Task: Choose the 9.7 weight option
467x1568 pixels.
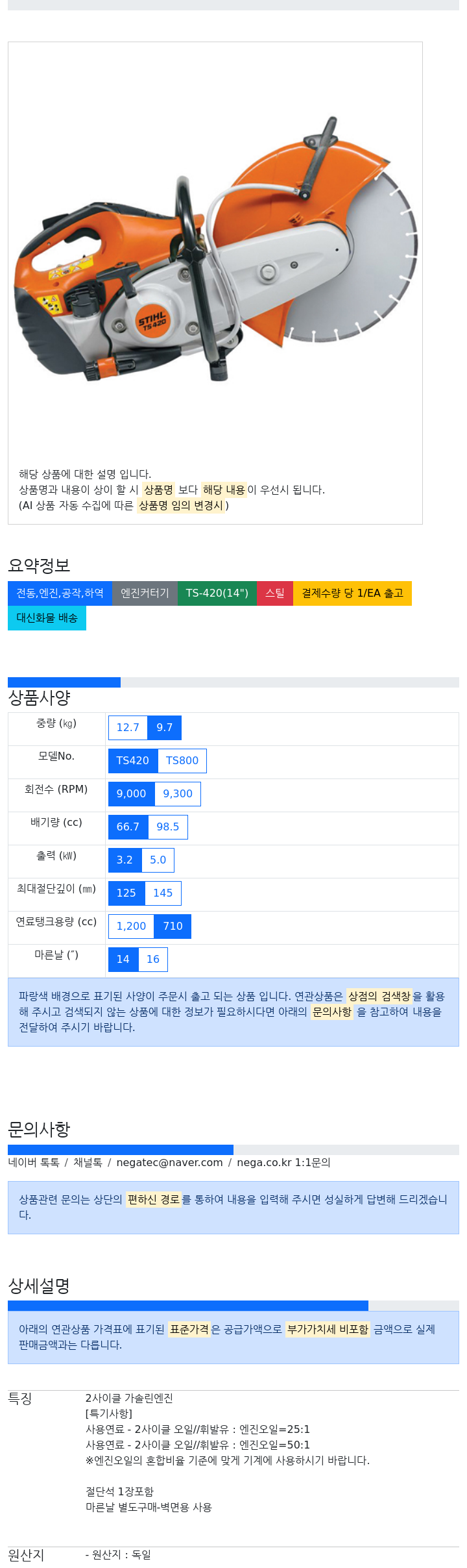Action: 165,728
